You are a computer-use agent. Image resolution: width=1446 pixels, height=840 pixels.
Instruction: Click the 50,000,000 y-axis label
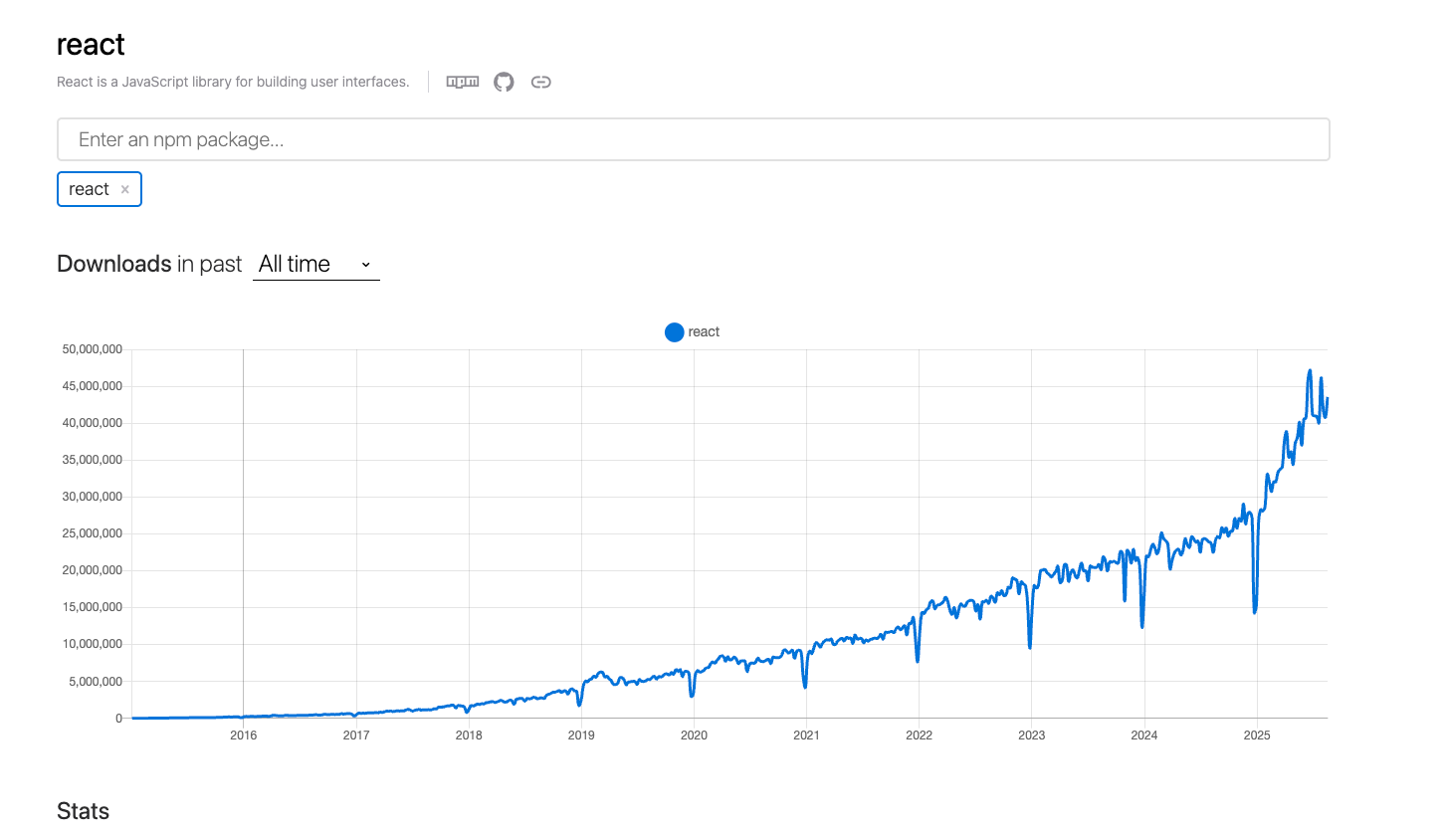[x=93, y=349]
